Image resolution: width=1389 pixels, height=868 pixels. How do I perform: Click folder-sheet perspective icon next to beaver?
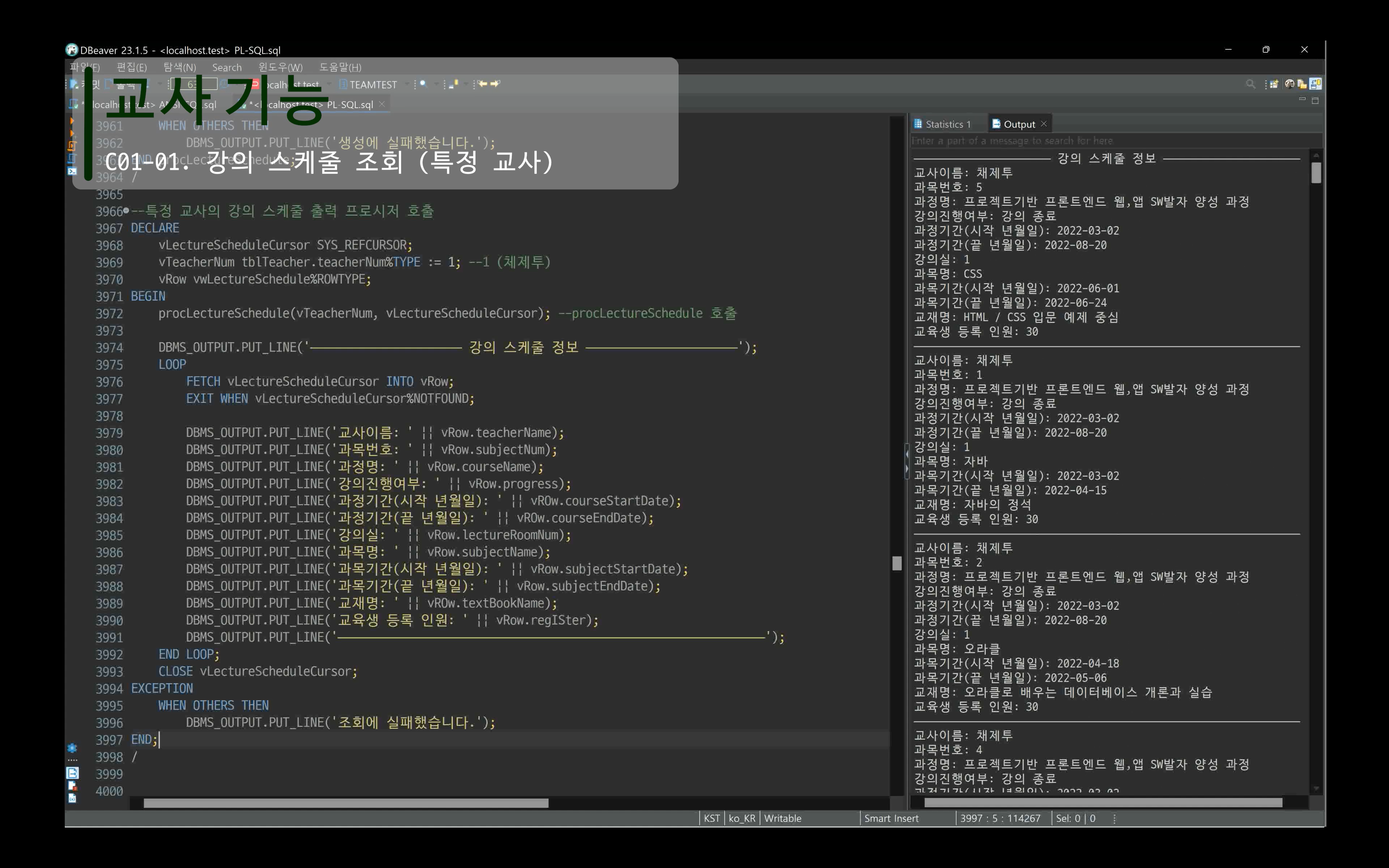(1302, 84)
